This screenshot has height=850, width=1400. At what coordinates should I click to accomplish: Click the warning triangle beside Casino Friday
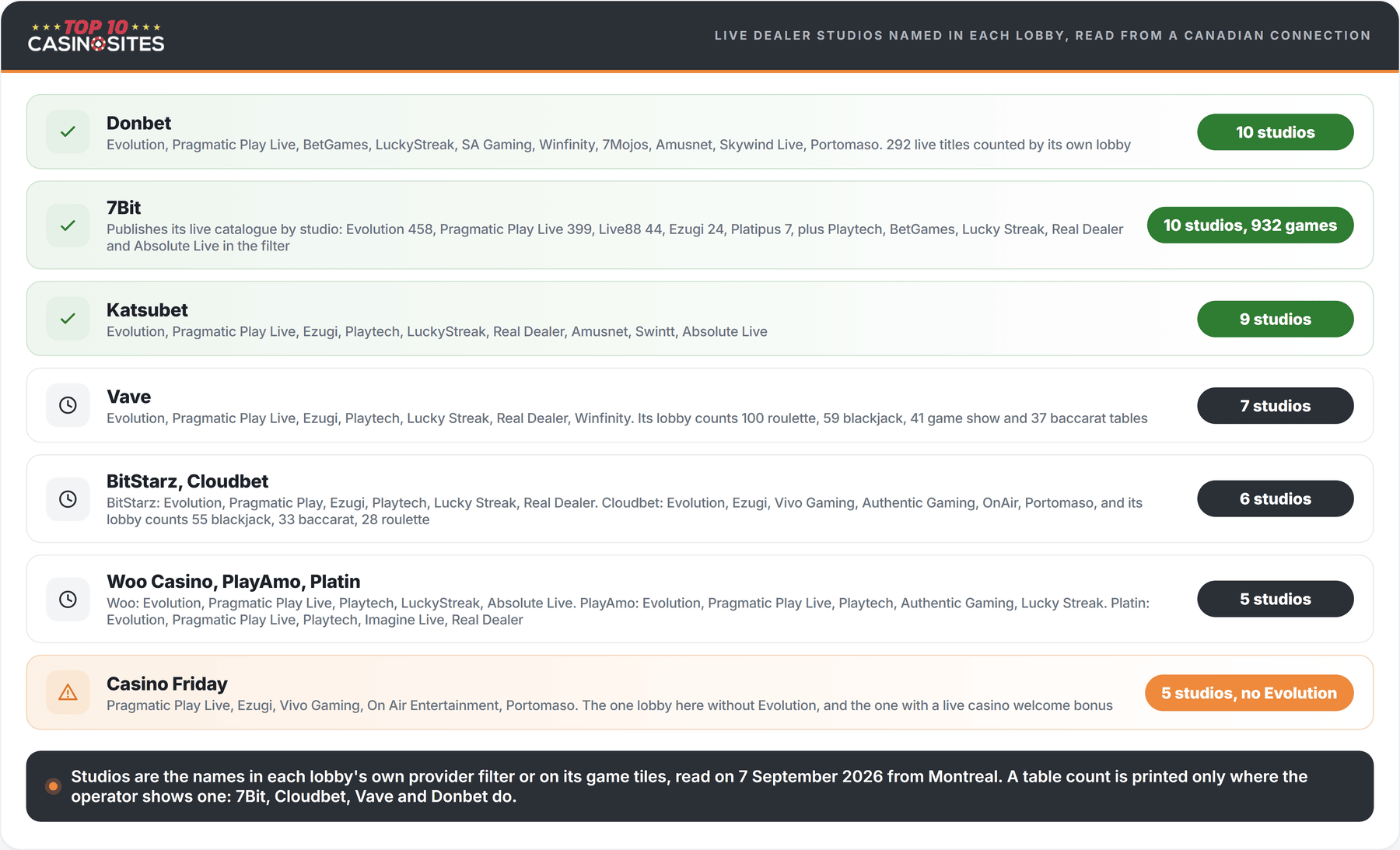[68, 692]
